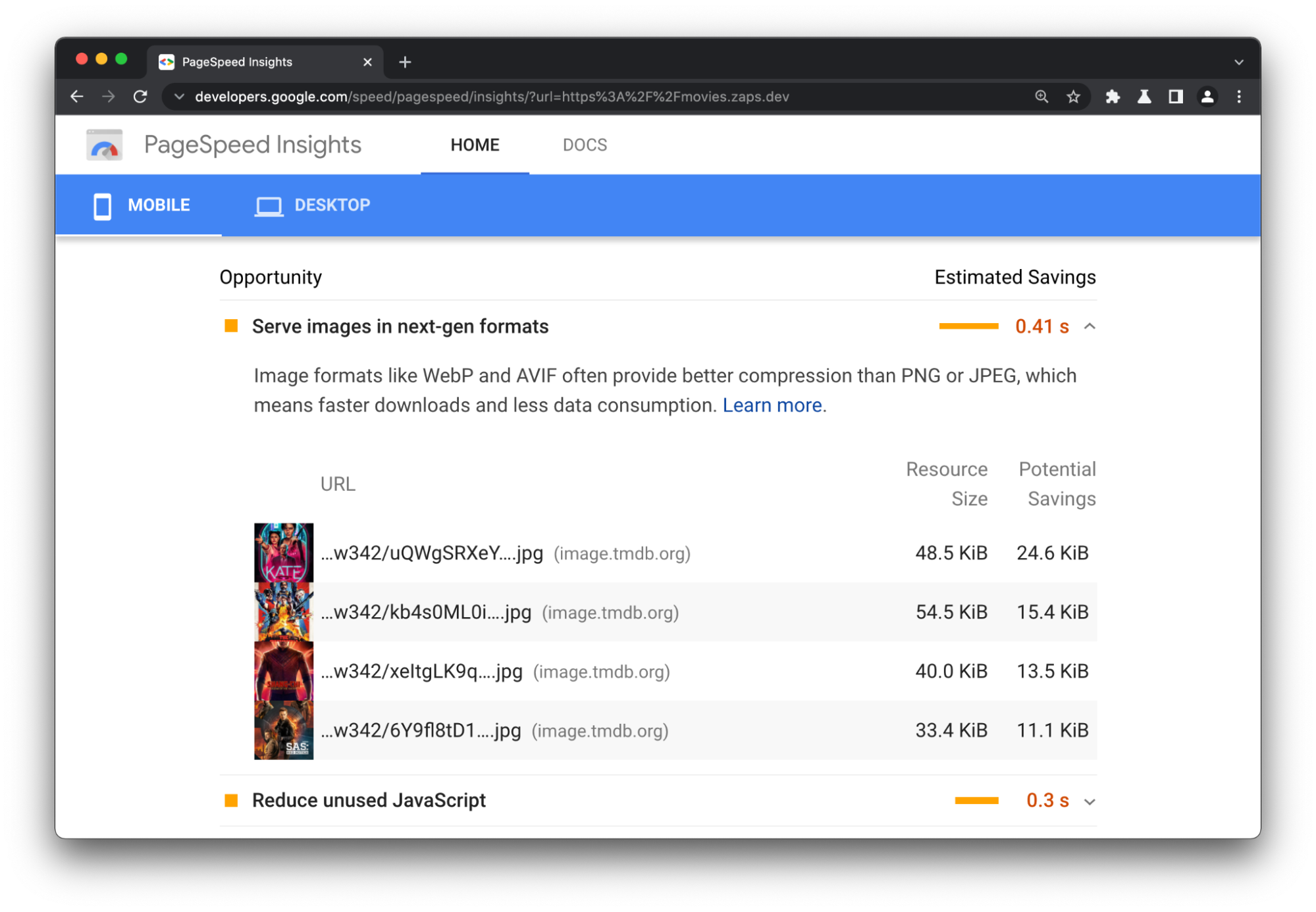Open the browser extensions puzzle icon
This screenshot has height=912, width=1316.
click(x=1113, y=96)
